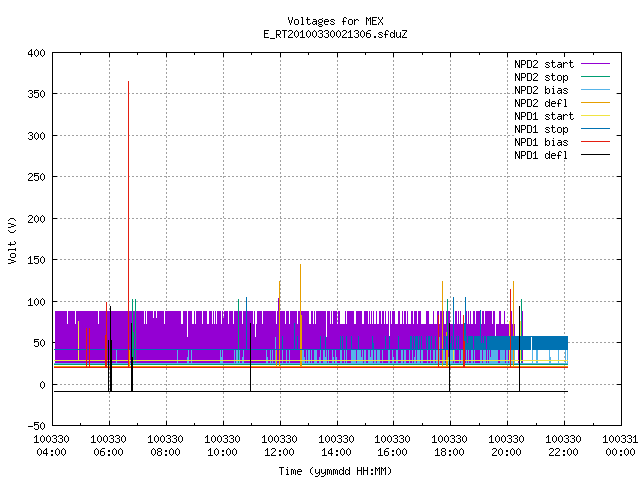
Task: Click the black line sample for NPD1 defl
Action: pos(595,155)
